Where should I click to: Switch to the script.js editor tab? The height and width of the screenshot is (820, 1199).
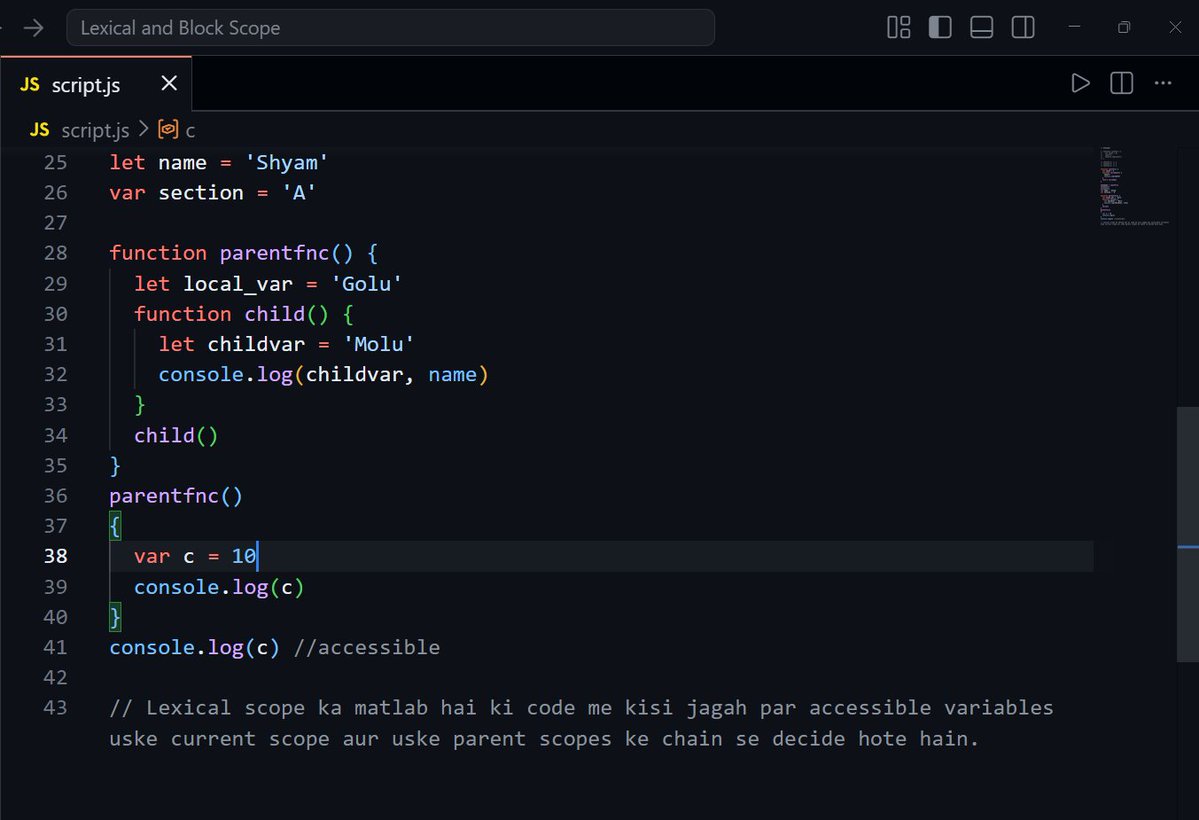click(x=85, y=84)
